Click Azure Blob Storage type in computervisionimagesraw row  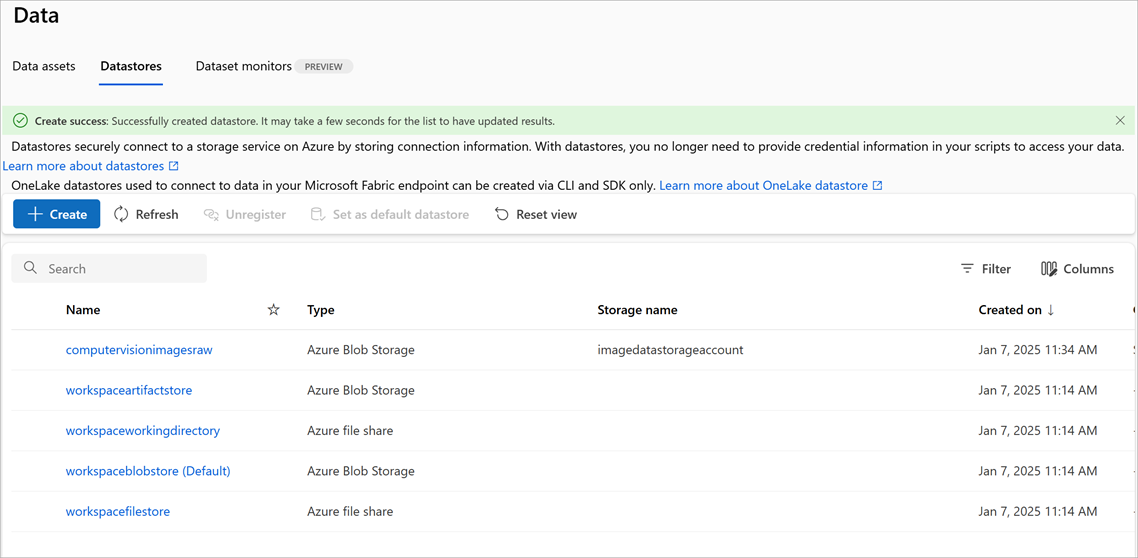(x=361, y=350)
